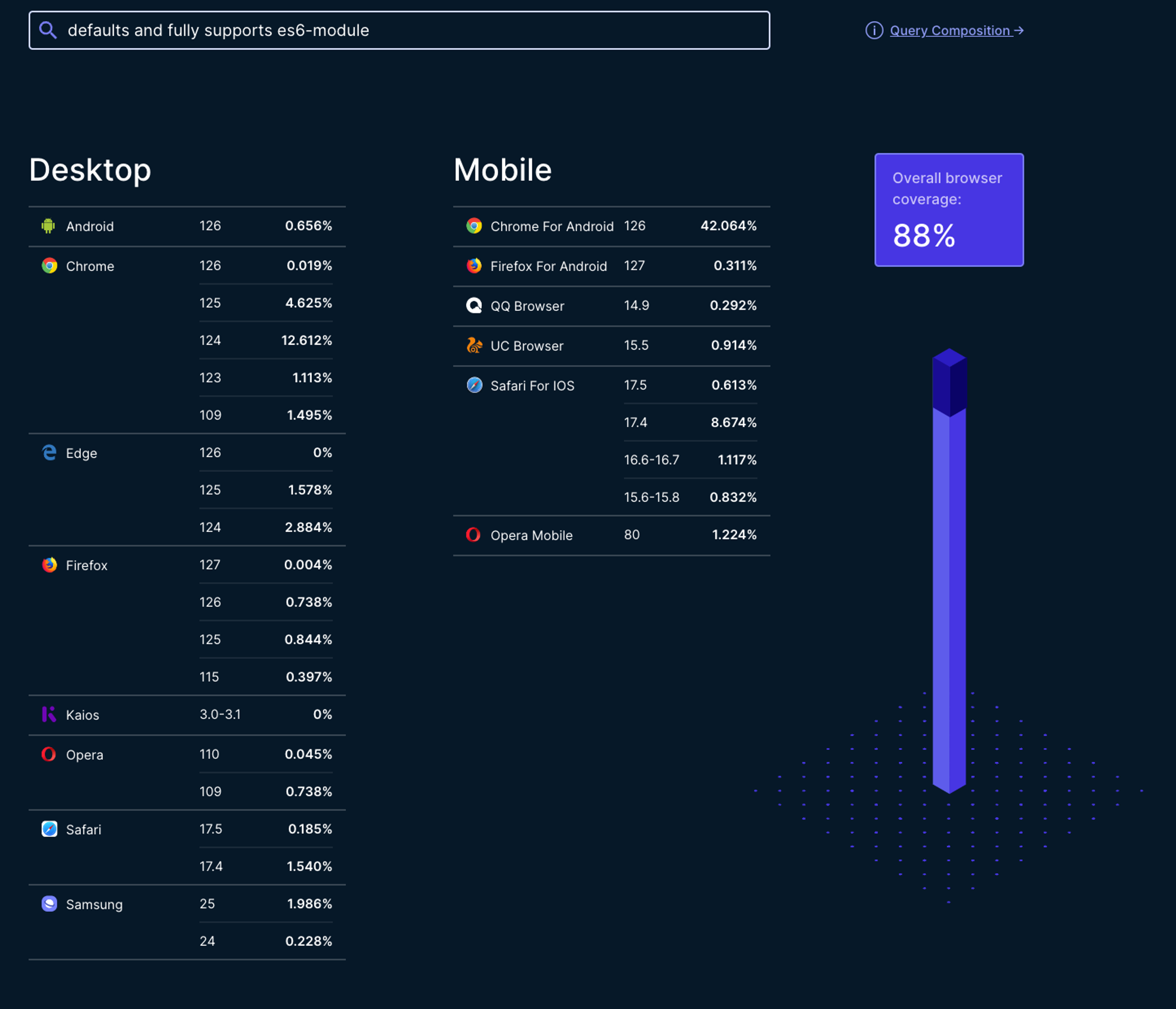The height and width of the screenshot is (1009, 1176).
Task: Select Firefox 115 usage value 0.397%
Action: point(309,677)
